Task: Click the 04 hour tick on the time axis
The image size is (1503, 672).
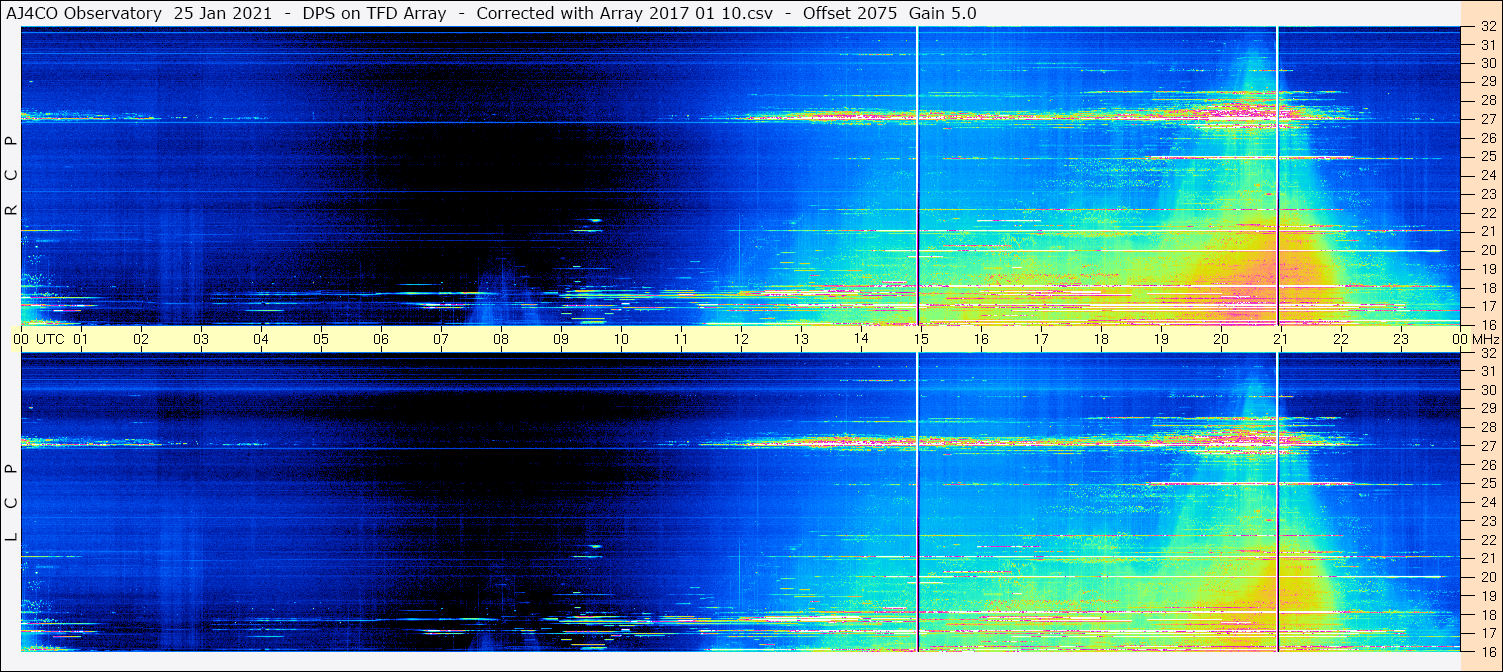Action: (261, 339)
